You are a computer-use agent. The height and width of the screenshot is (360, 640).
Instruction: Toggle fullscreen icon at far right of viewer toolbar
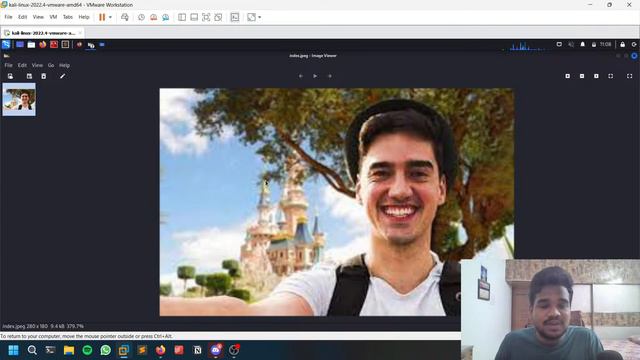pos(629,76)
